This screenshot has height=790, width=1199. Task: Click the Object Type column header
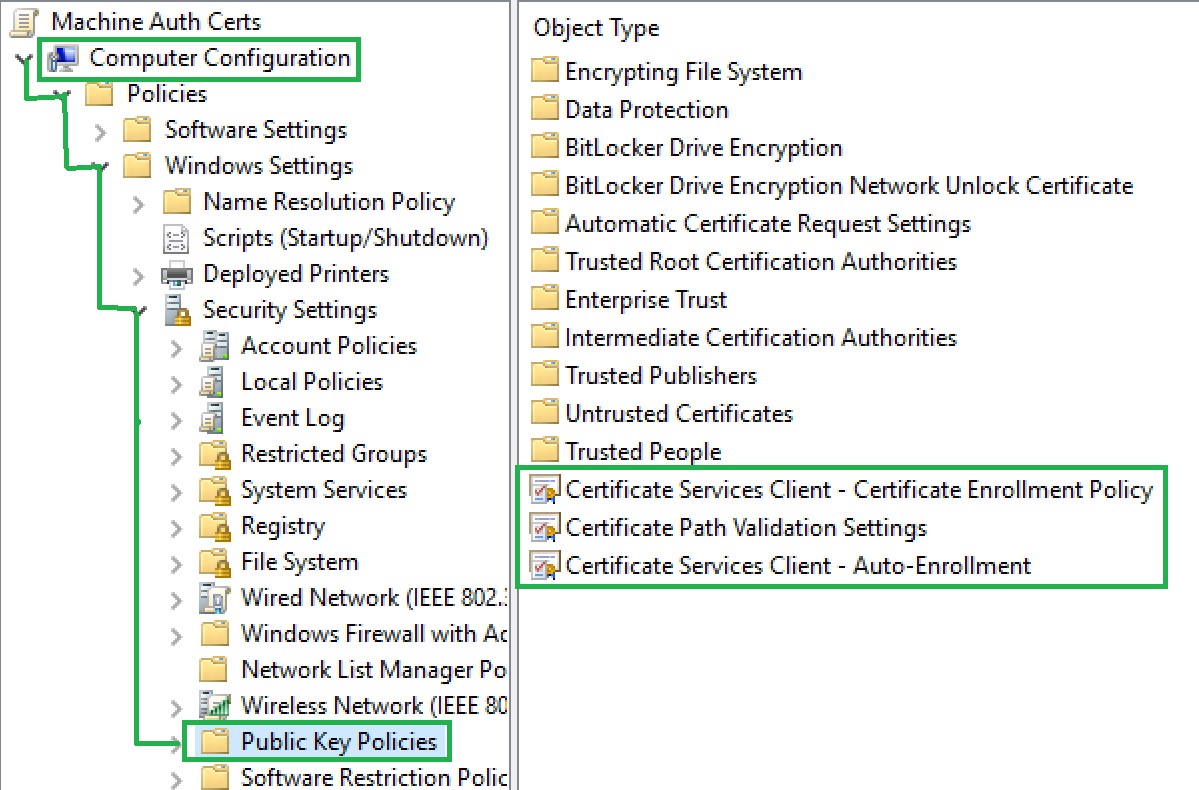pos(596,28)
